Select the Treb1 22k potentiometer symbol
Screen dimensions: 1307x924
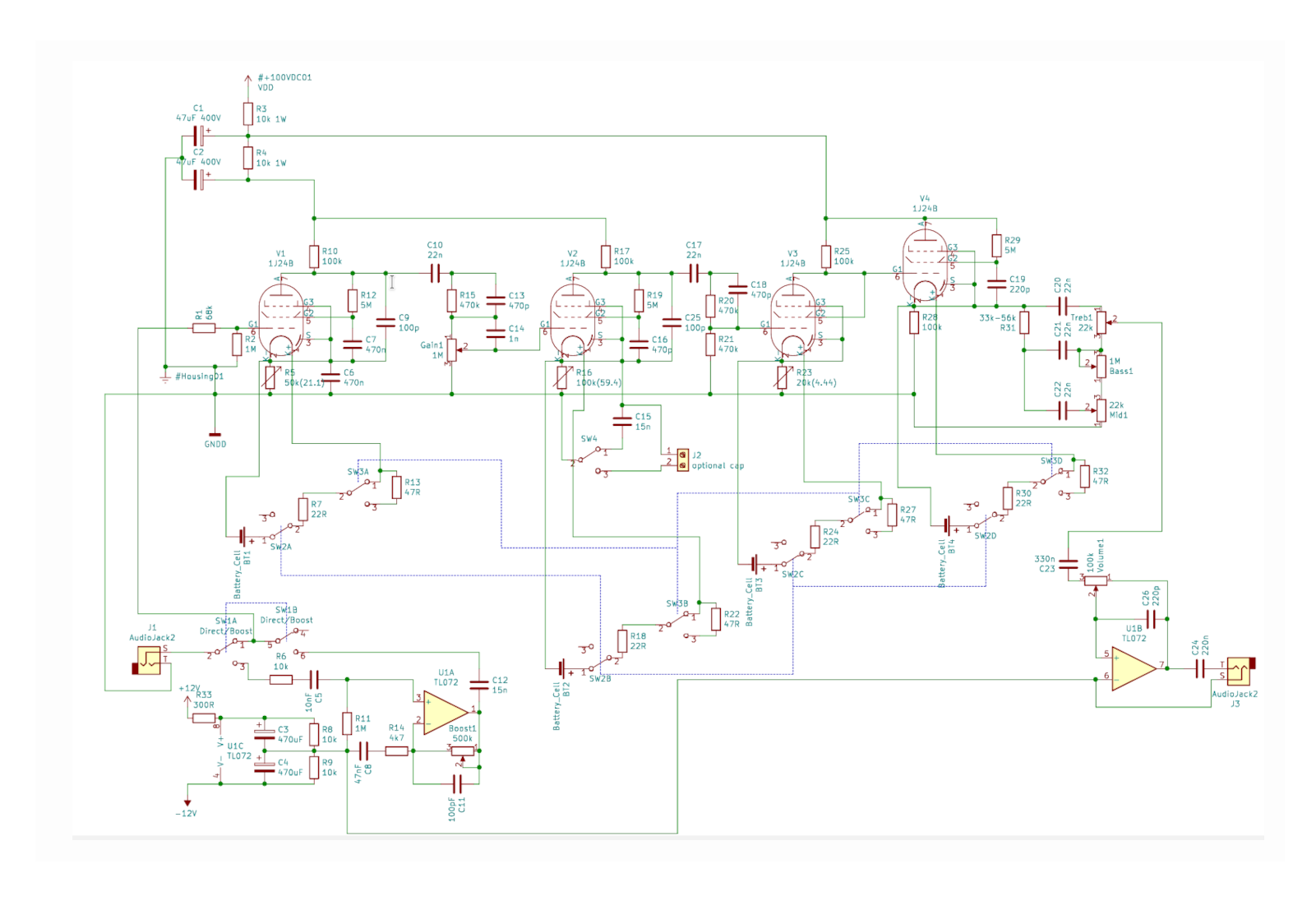click(1102, 322)
